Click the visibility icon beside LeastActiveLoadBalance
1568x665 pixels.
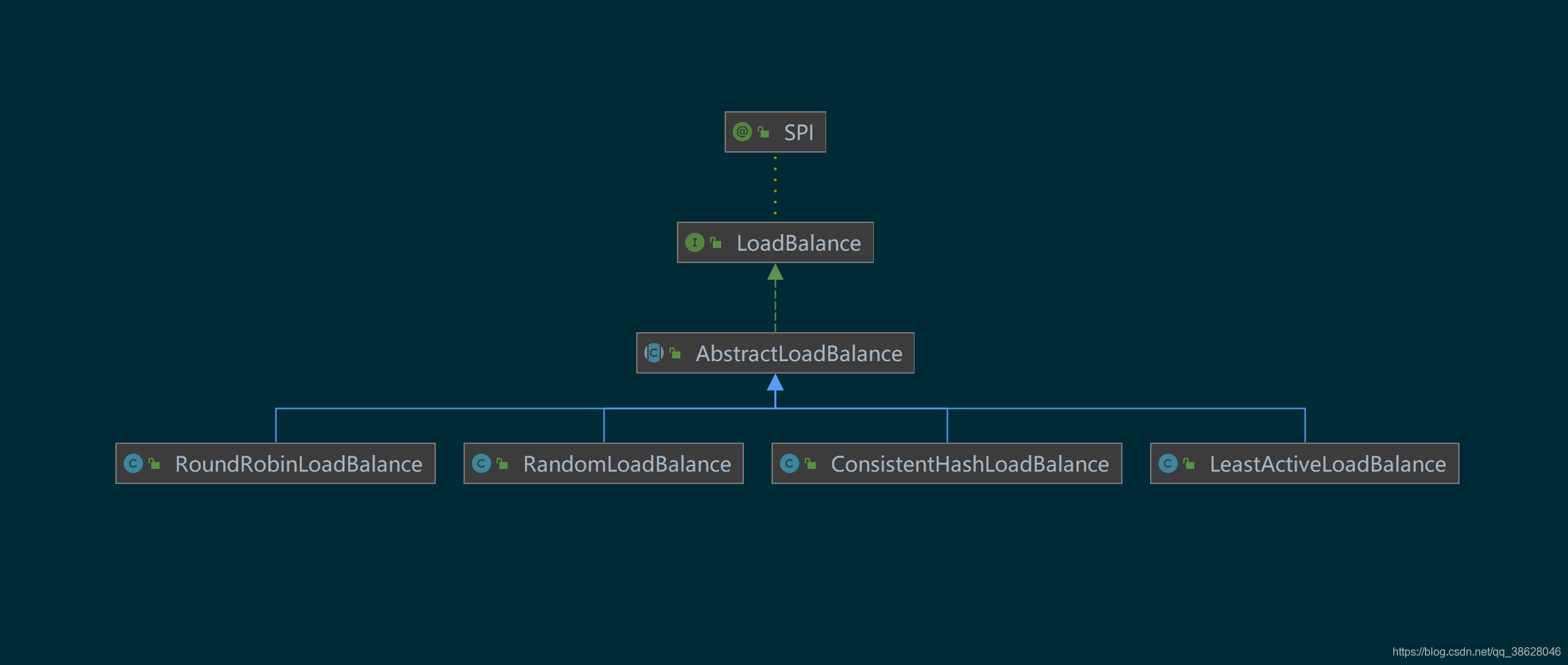(1189, 463)
